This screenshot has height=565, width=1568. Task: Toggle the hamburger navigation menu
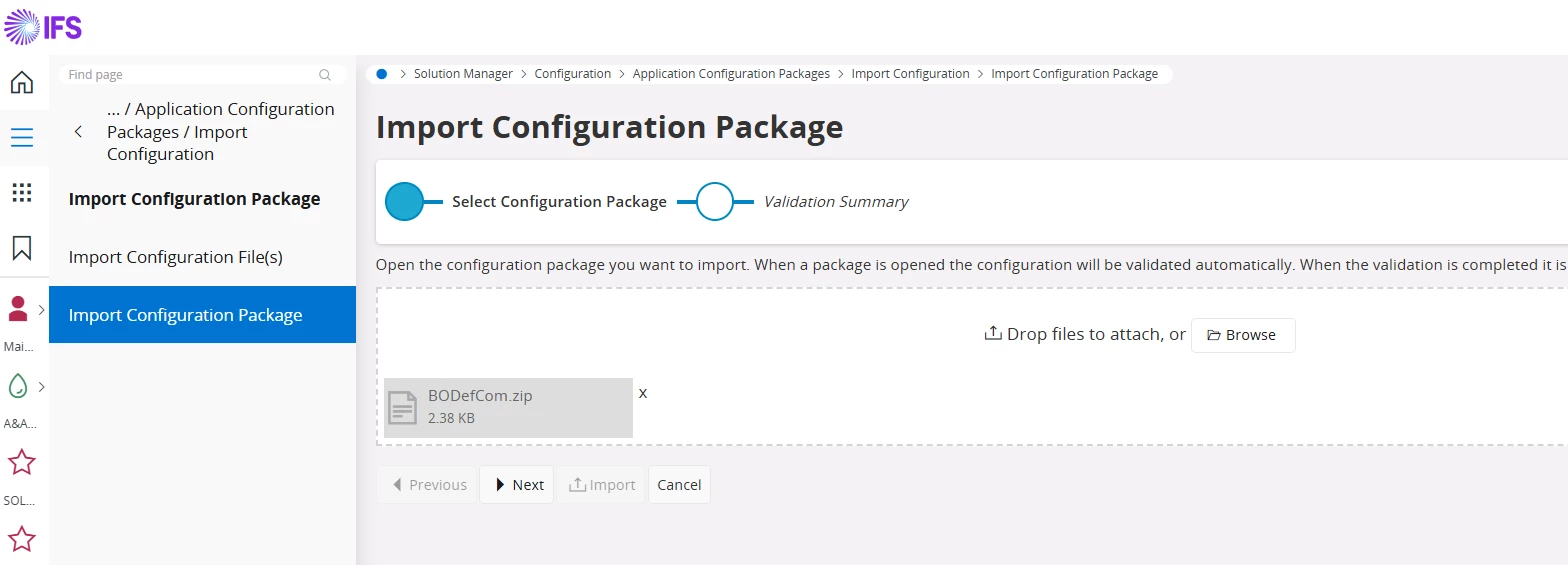tap(22, 138)
